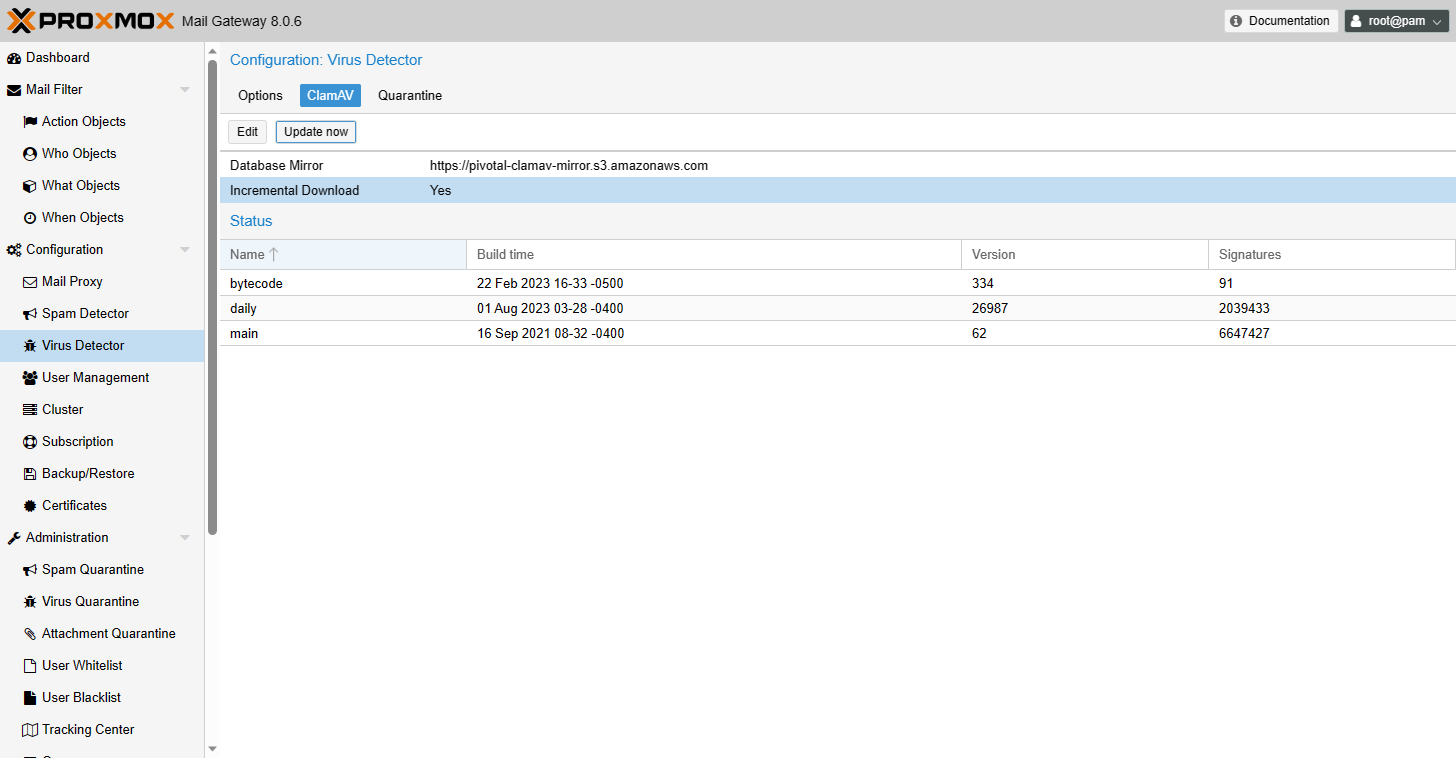Open the root@pam user dropdown
This screenshot has width=1456, height=758.
pos(1397,21)
